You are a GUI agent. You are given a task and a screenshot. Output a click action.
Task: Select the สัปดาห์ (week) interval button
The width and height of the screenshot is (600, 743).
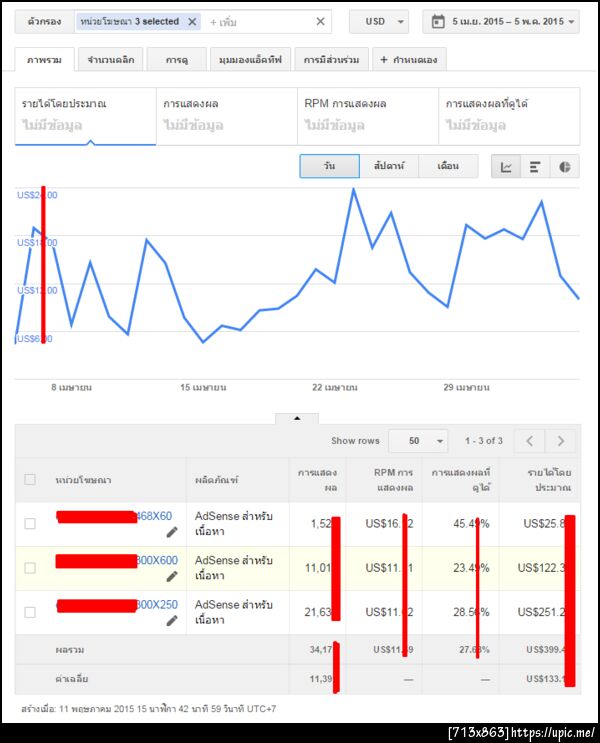click(x=388, y=167)
